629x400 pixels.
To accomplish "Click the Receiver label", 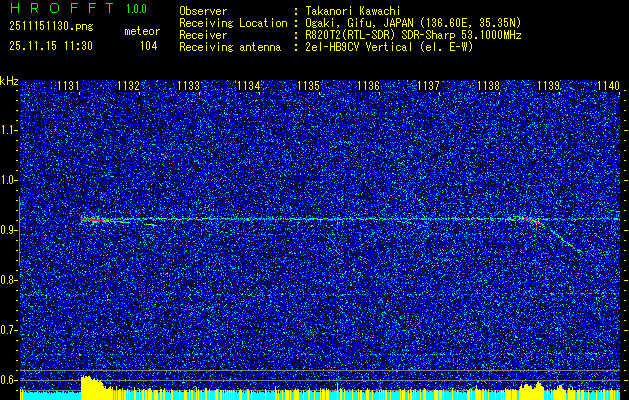I will [x=203, y=35].
